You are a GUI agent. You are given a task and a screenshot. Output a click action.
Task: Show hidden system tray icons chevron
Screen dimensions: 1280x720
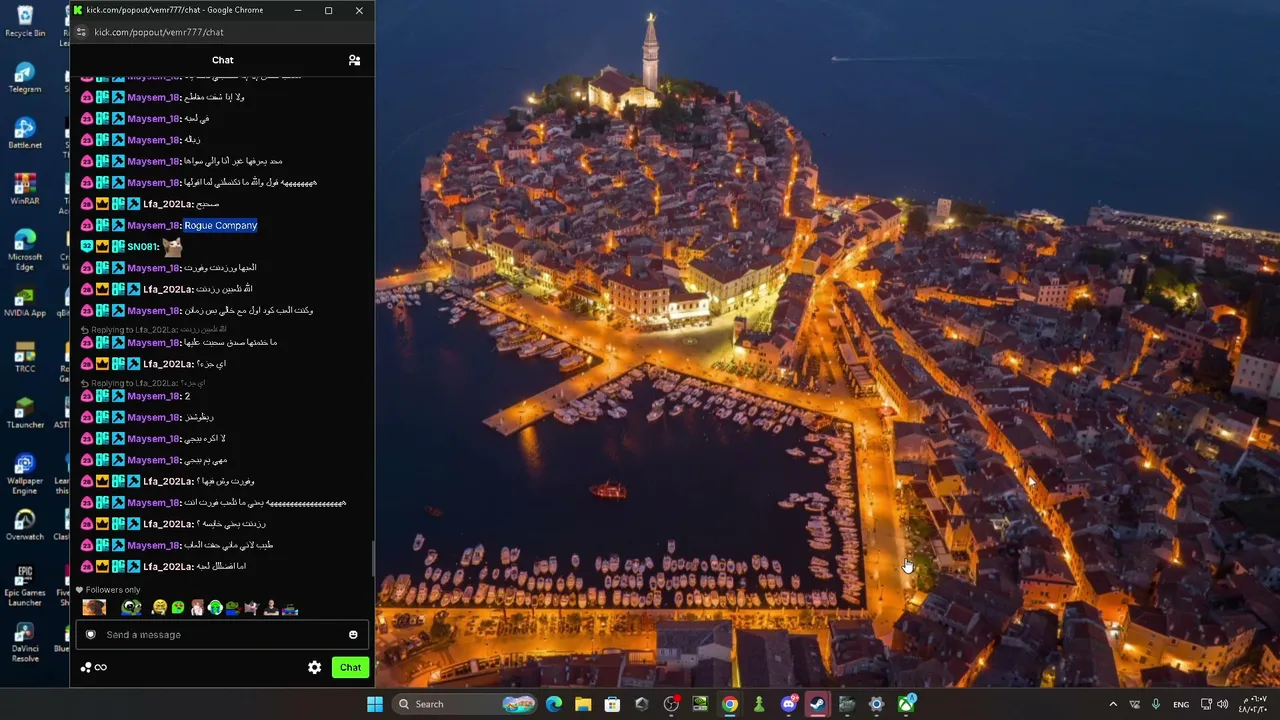[x=1113, y=704]
